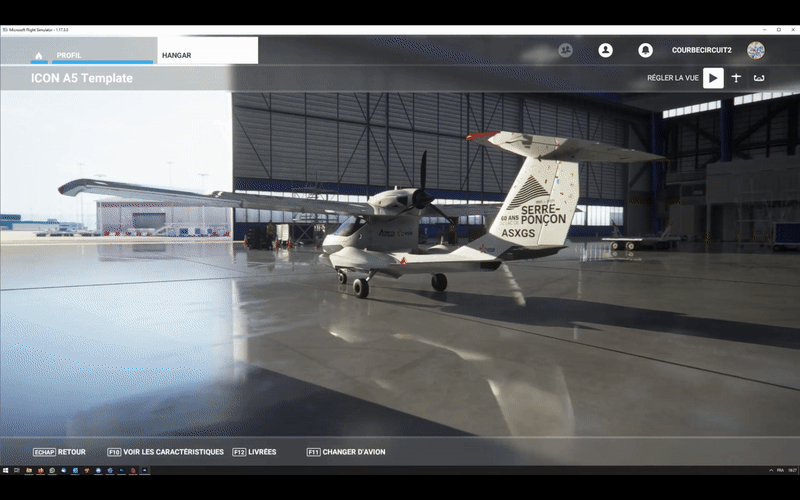
Task: Open File Explorer from the taskbar
Action: pos(29,470)
